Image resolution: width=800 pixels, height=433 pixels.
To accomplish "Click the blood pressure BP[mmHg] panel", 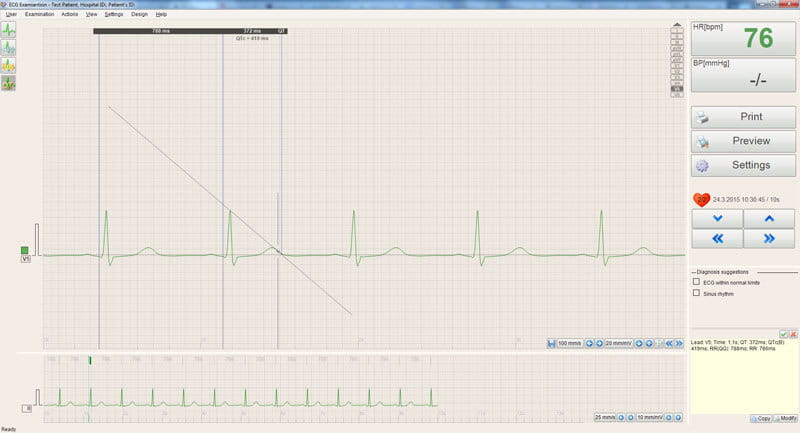I will 744,76.
